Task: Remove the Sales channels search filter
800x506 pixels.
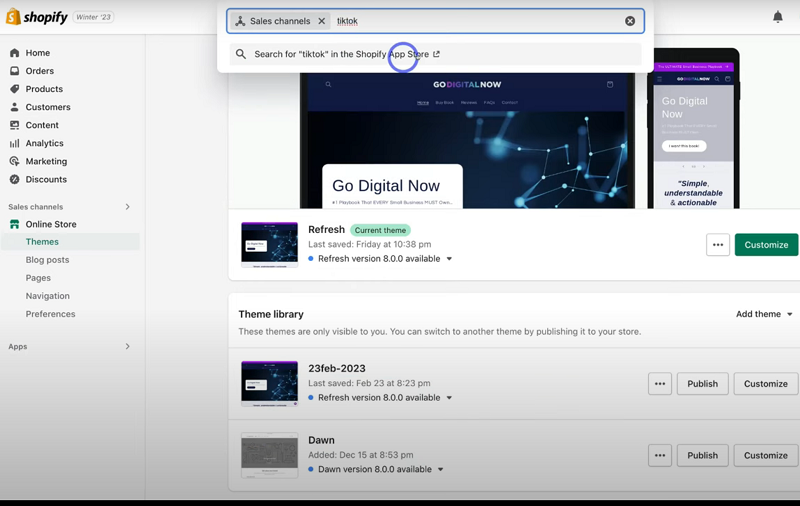Action: click(321, 21)
